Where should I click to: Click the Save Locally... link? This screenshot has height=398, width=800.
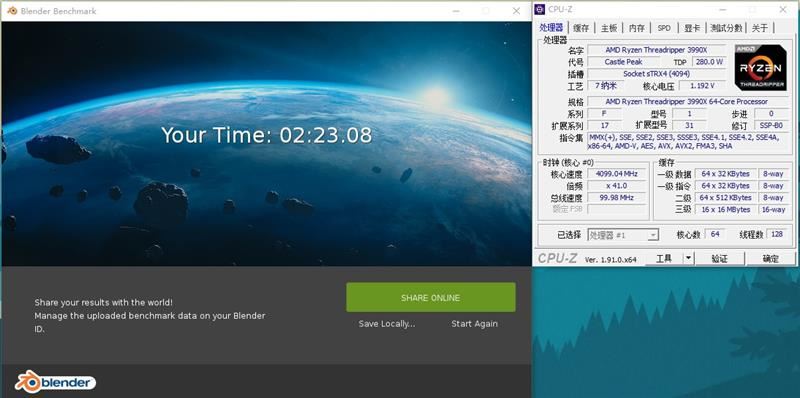pyautogui.click(x=387, y=324)
